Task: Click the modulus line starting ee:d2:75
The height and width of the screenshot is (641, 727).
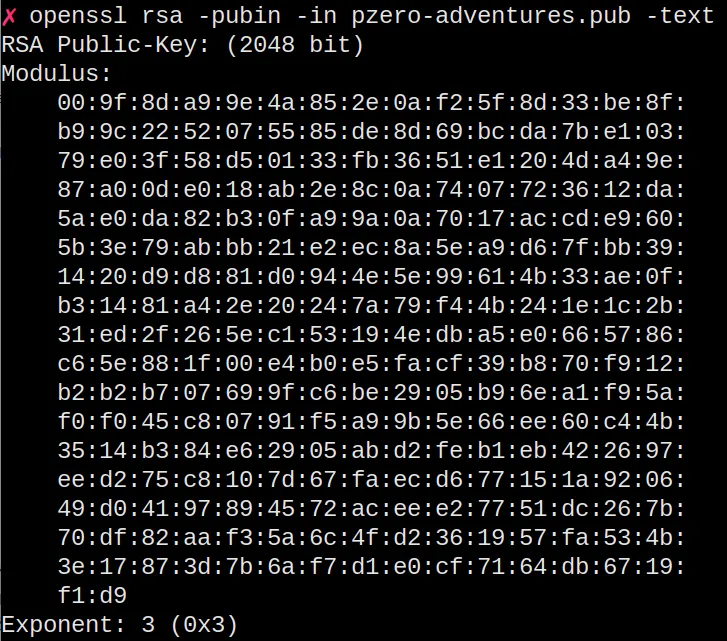Action: click(370, 480)
